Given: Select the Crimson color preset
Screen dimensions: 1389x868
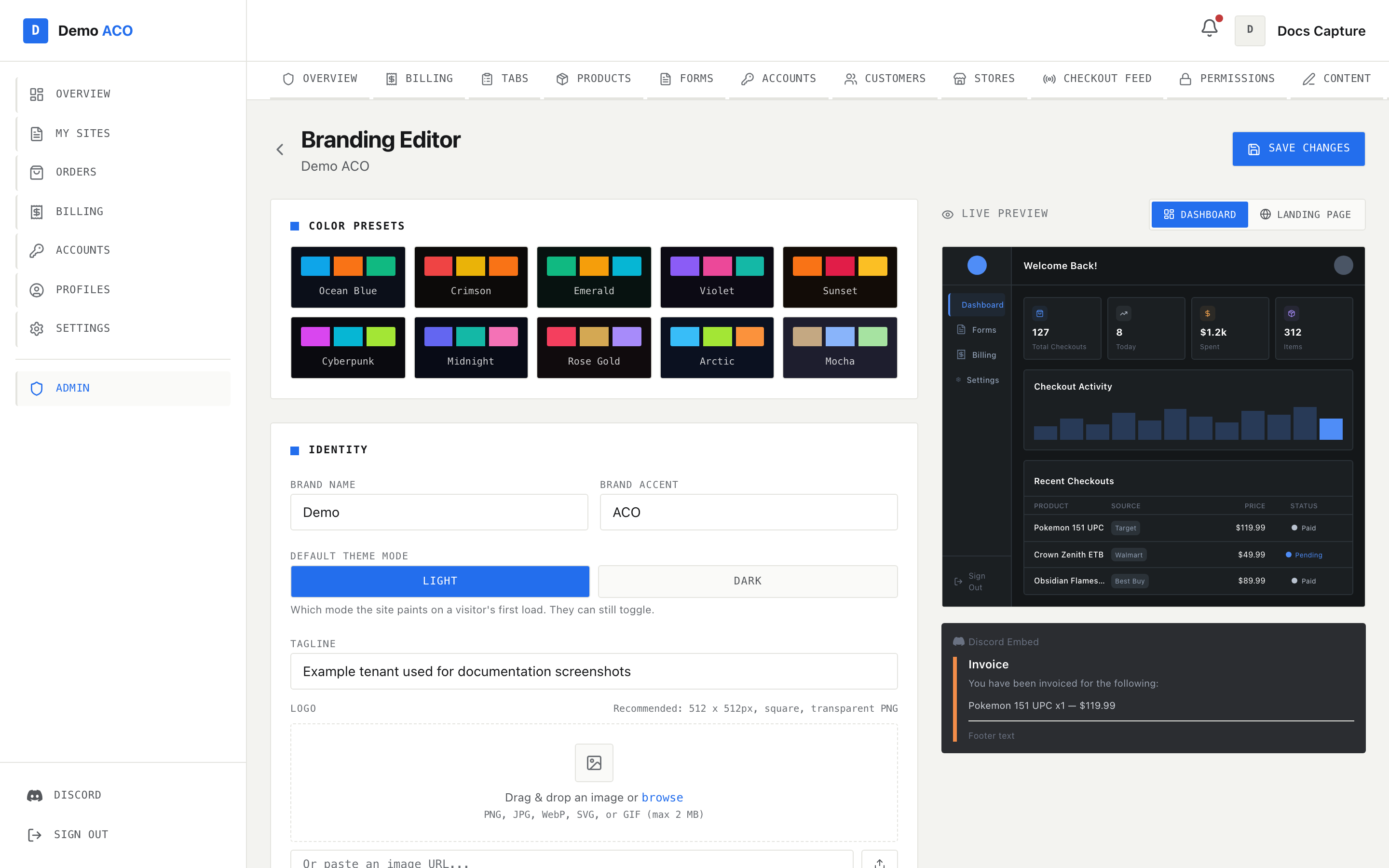Looking at the screenshot, I should click(x=471, y=277).
